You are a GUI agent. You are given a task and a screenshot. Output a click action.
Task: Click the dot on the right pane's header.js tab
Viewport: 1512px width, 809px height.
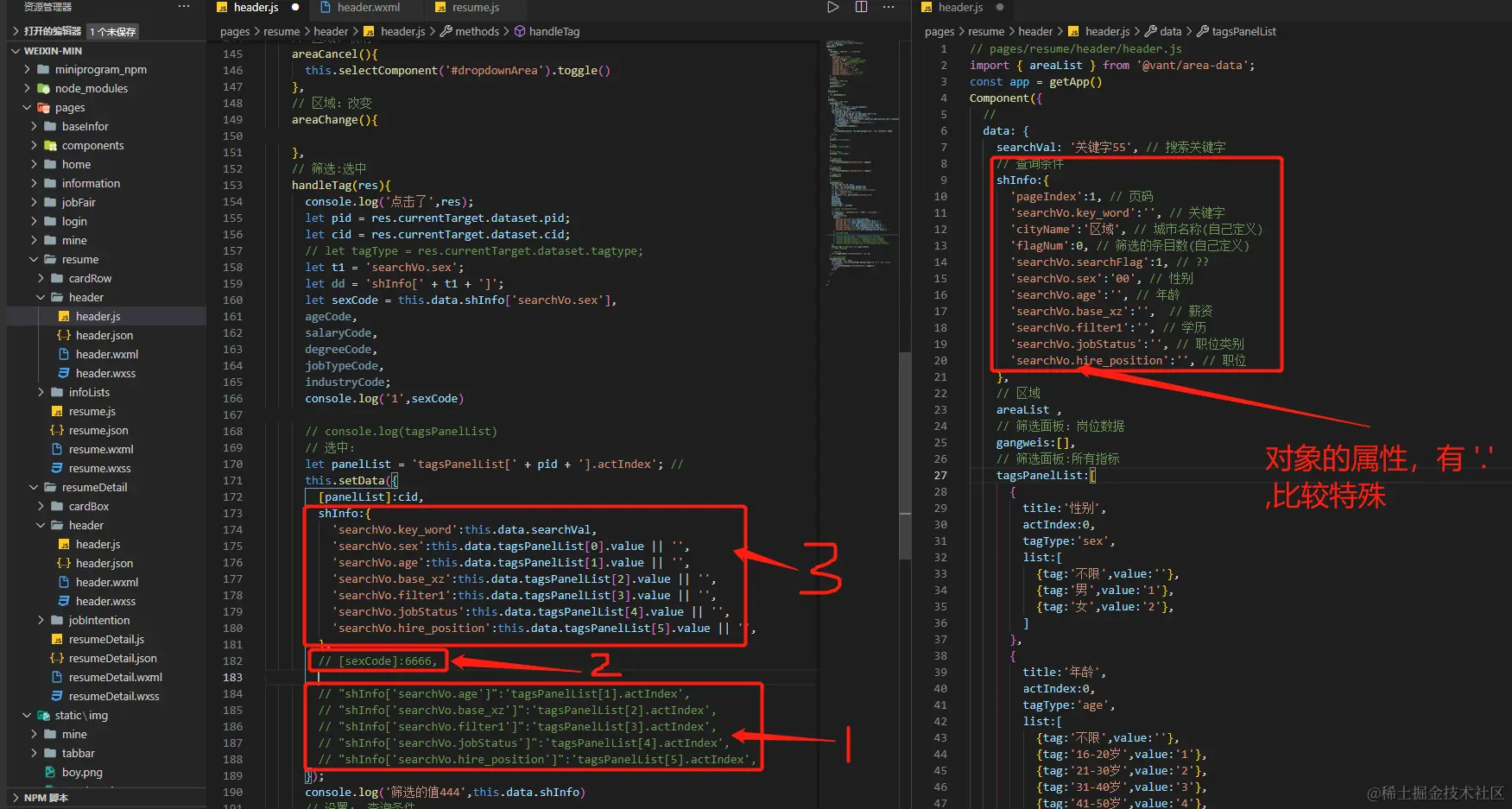coord(1000,7)
